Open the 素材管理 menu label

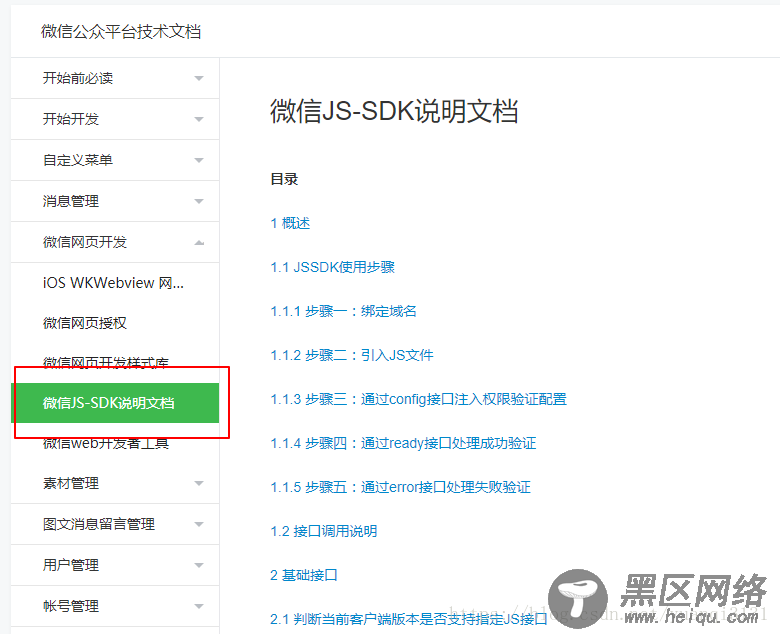pos(71,483)
